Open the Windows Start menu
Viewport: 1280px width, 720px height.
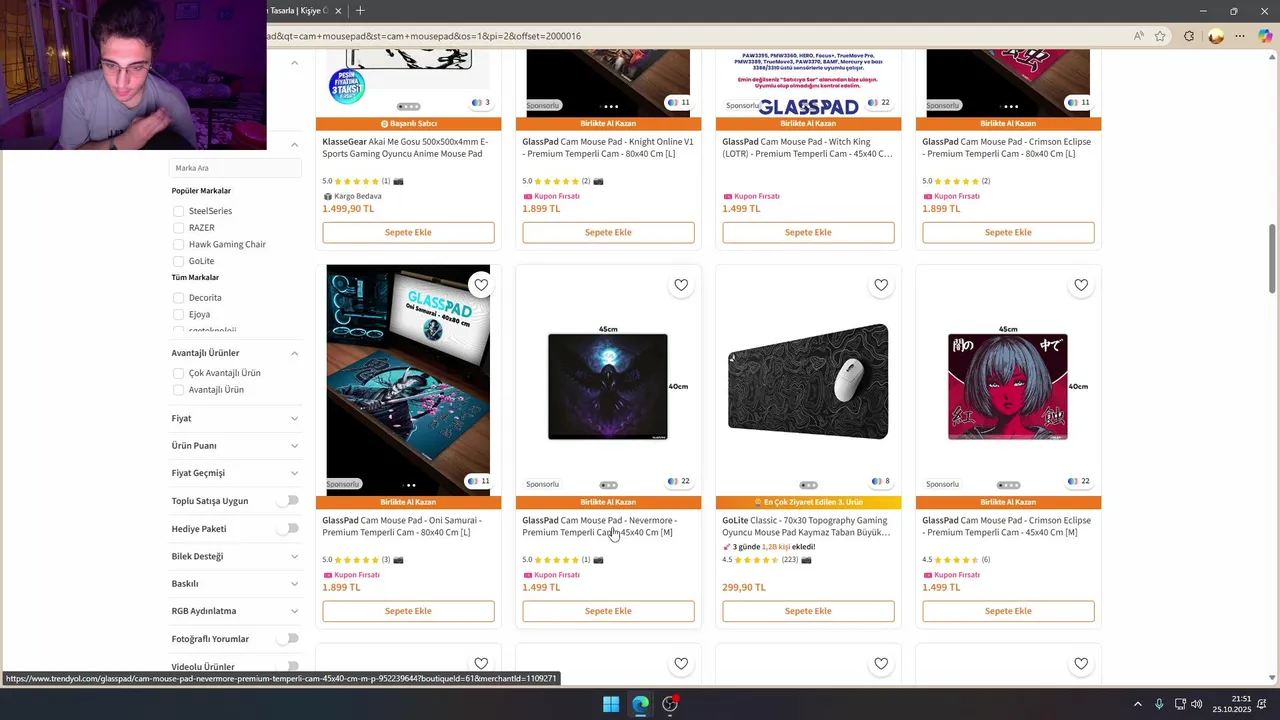point(610,704)
